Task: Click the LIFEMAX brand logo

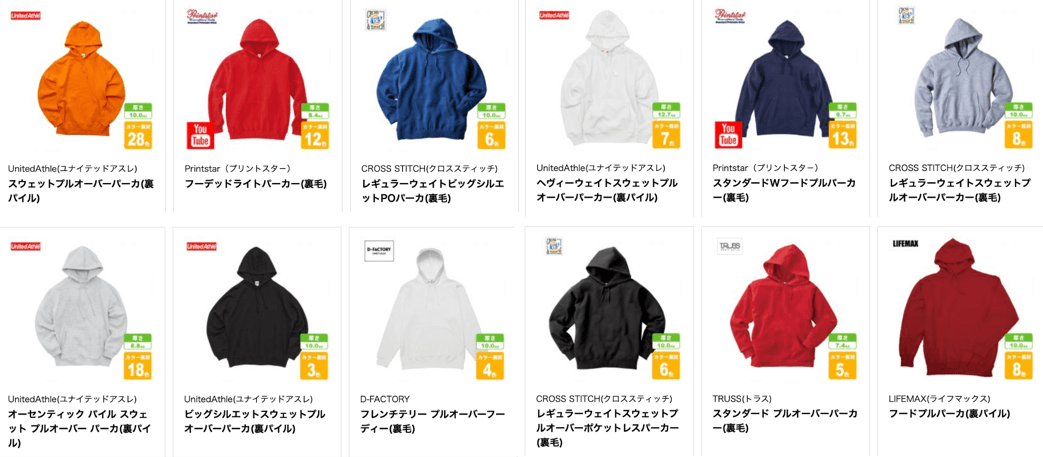Action: point(905,244)
